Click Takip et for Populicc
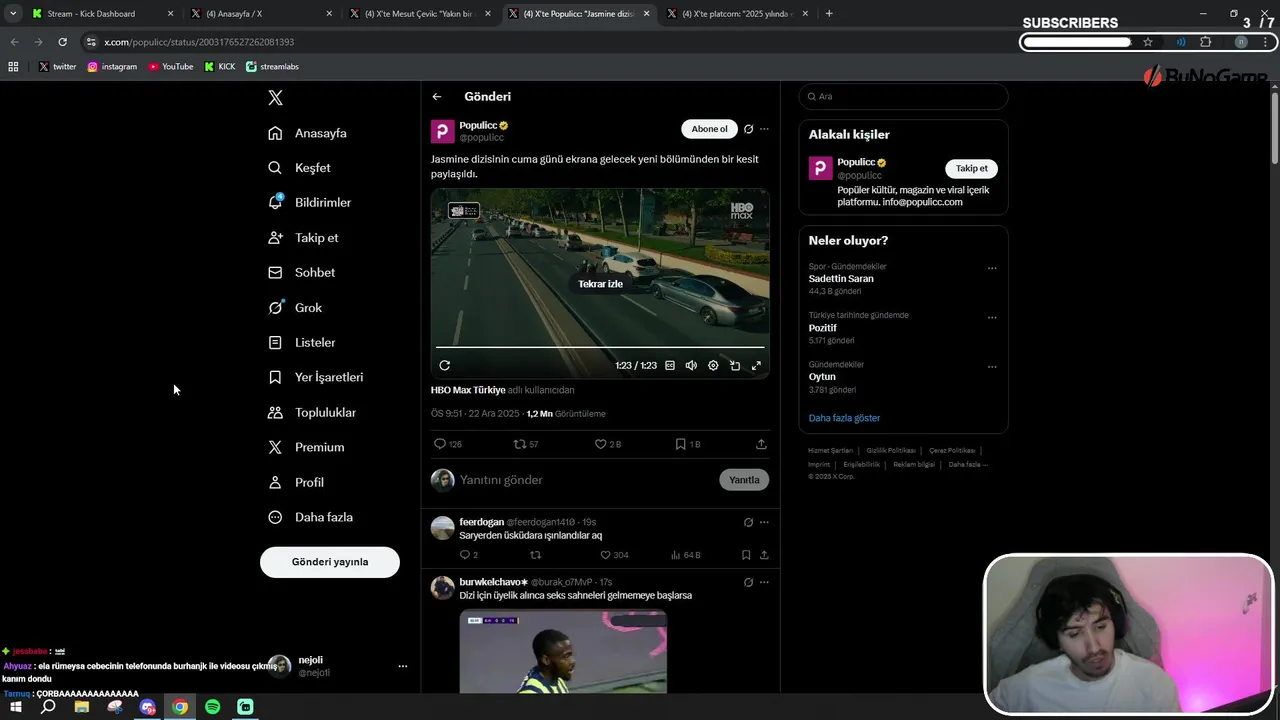 [971, 168]
